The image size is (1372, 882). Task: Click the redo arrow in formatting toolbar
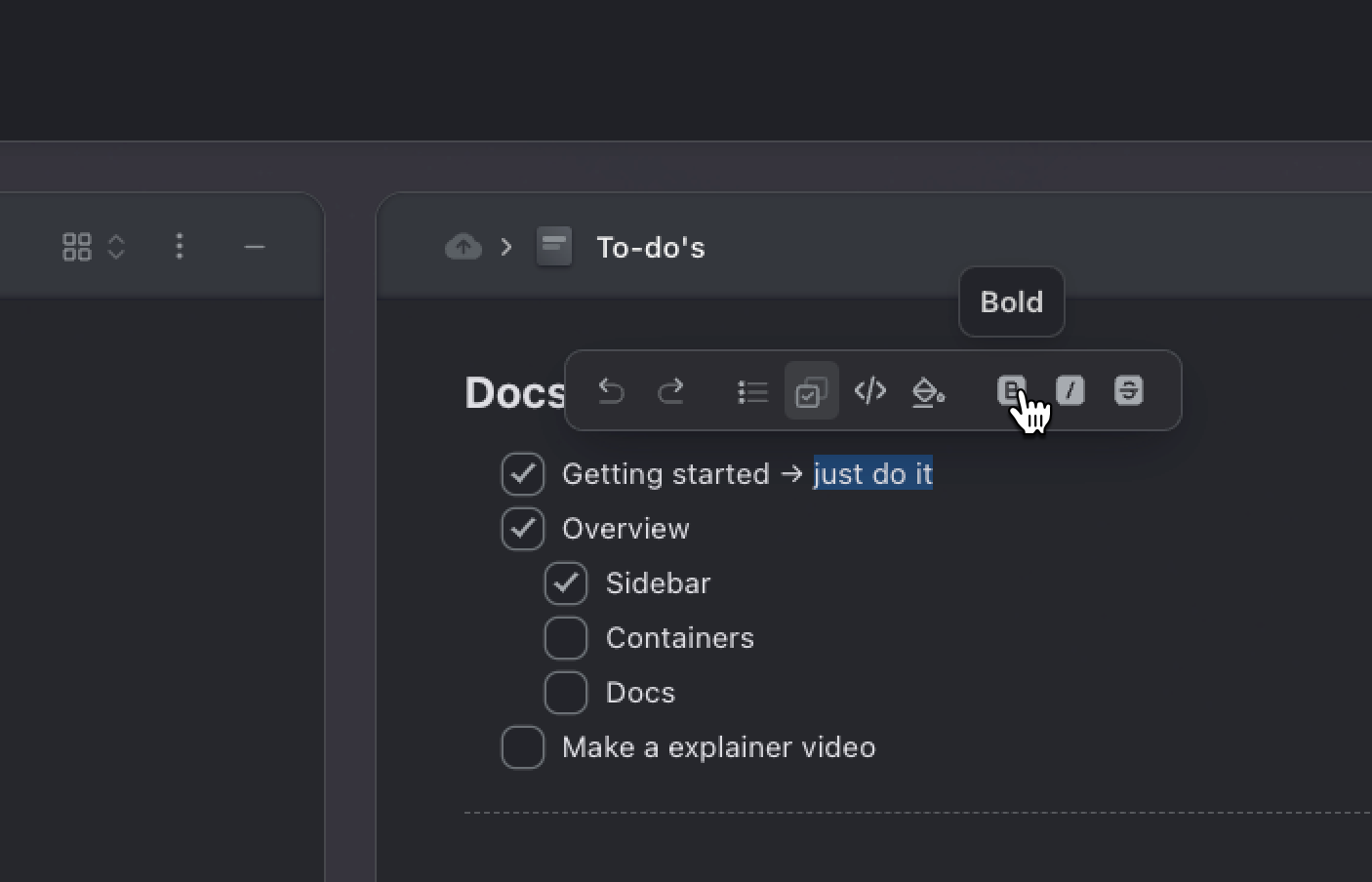point(670,391)
